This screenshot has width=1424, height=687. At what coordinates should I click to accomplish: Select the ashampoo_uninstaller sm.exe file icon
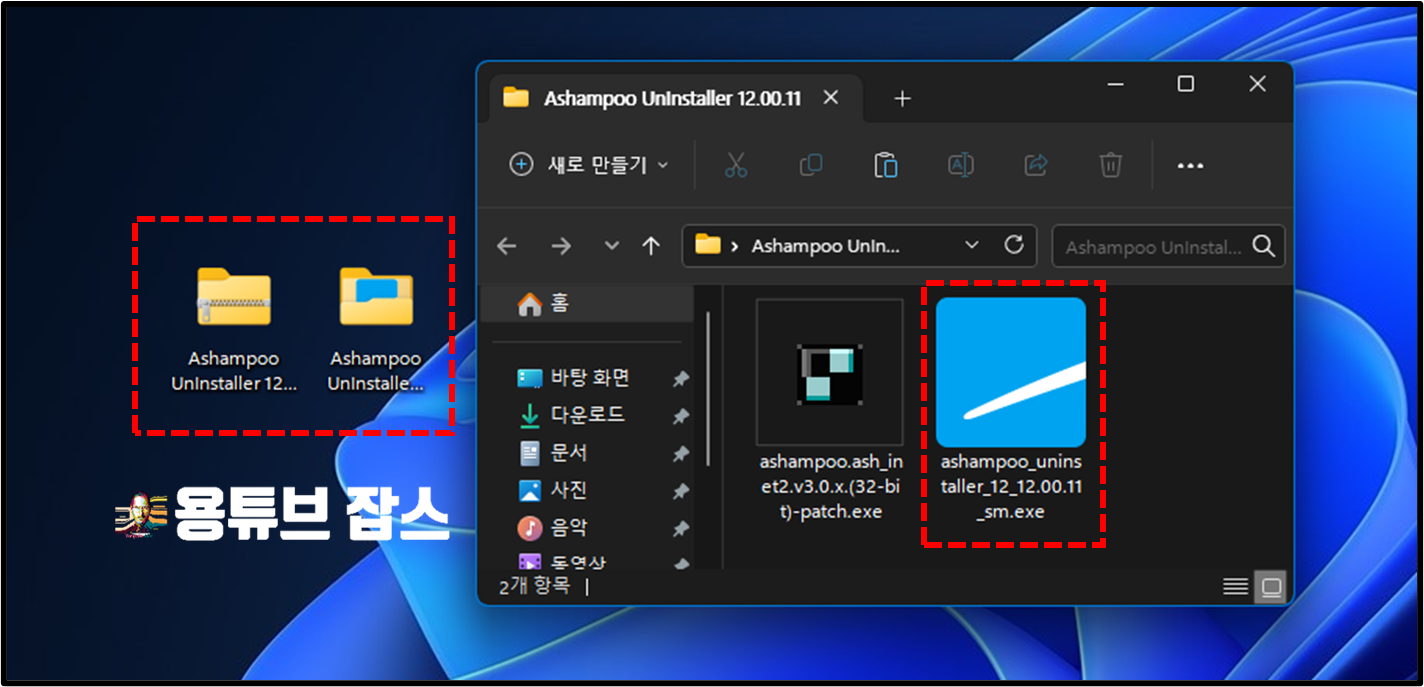1011,372
